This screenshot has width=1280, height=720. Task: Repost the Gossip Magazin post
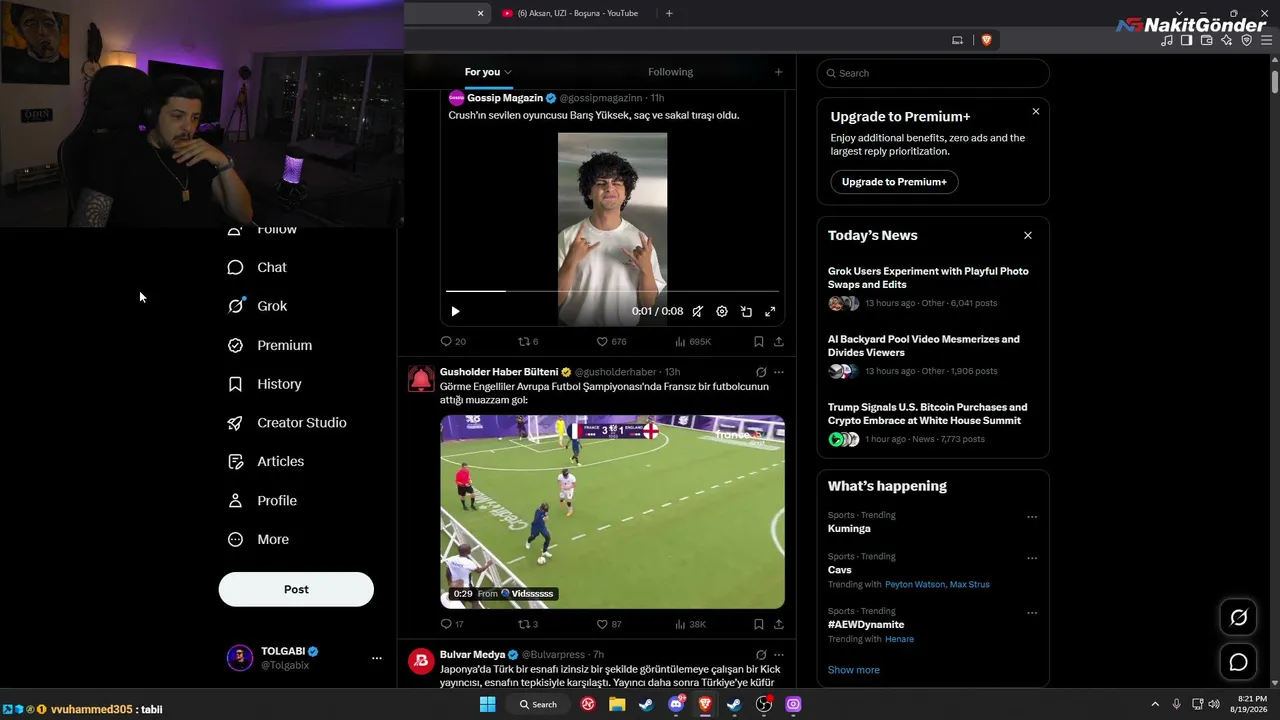click(x=528, y=342)
